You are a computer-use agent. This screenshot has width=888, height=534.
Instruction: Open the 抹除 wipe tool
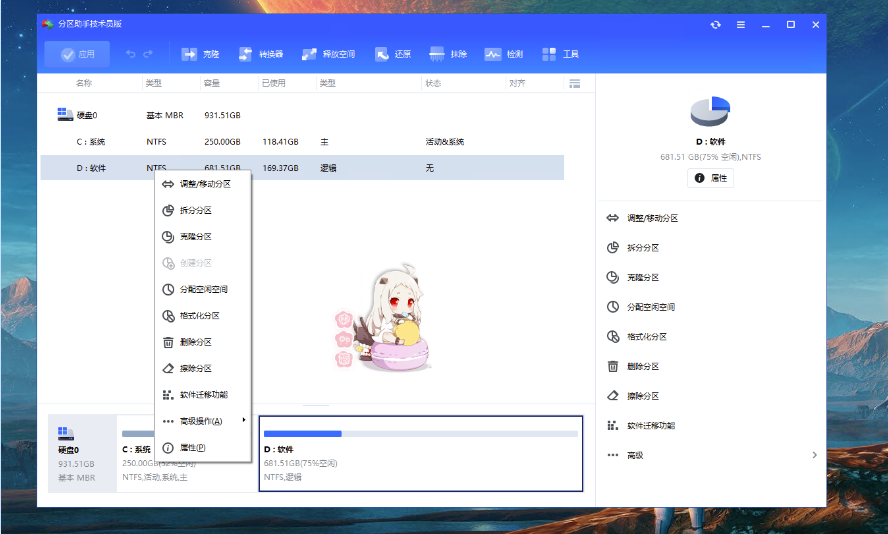coord(448,54)
